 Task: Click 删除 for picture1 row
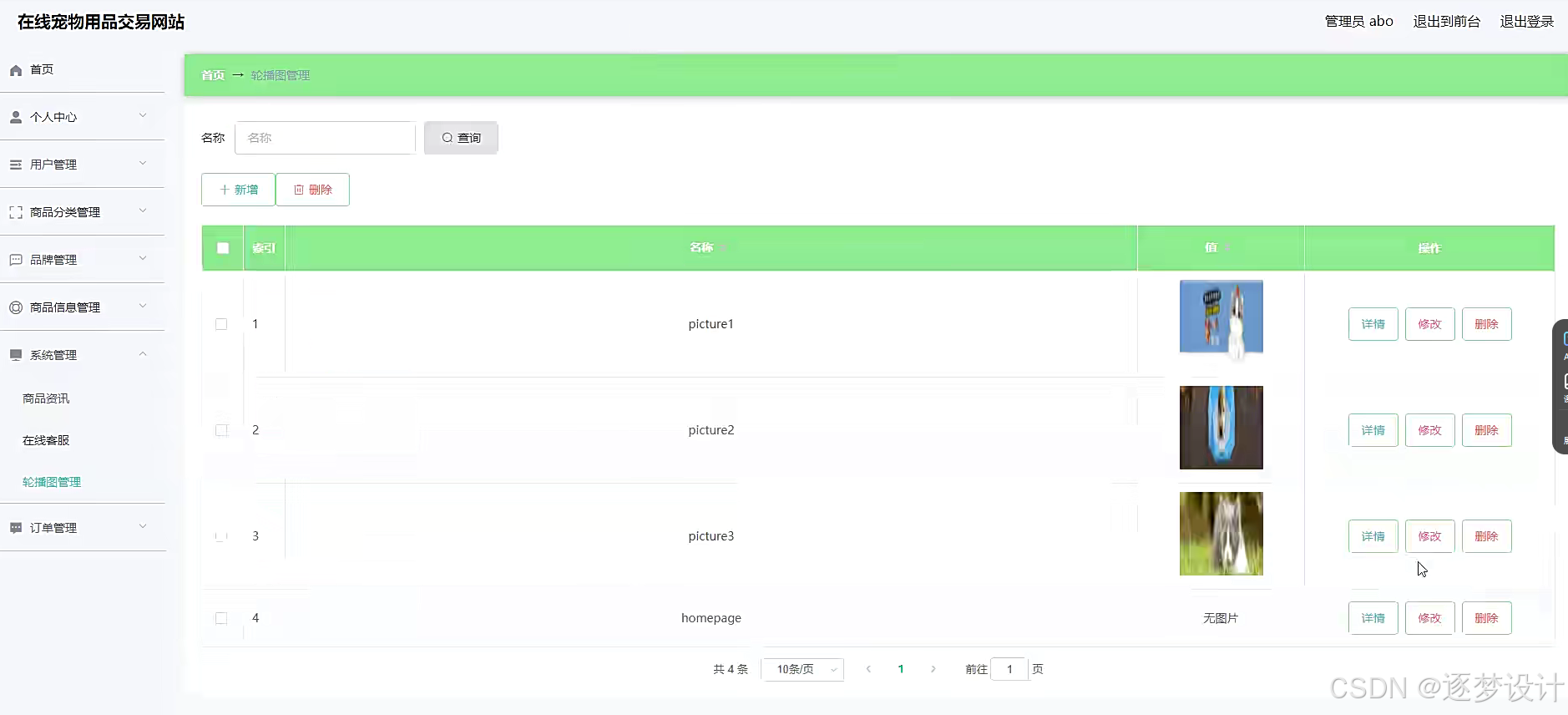[x=1487, y=324]
